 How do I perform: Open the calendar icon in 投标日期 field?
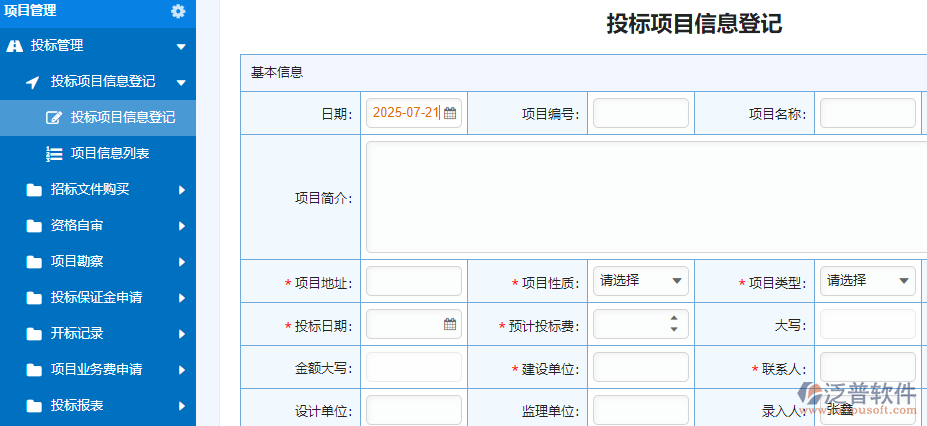(450, 324)
